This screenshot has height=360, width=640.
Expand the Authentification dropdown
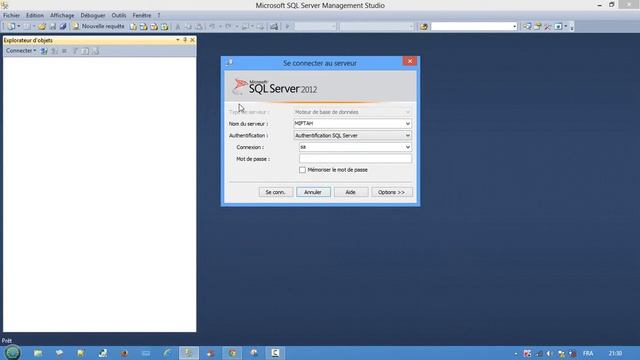[407, 136]
